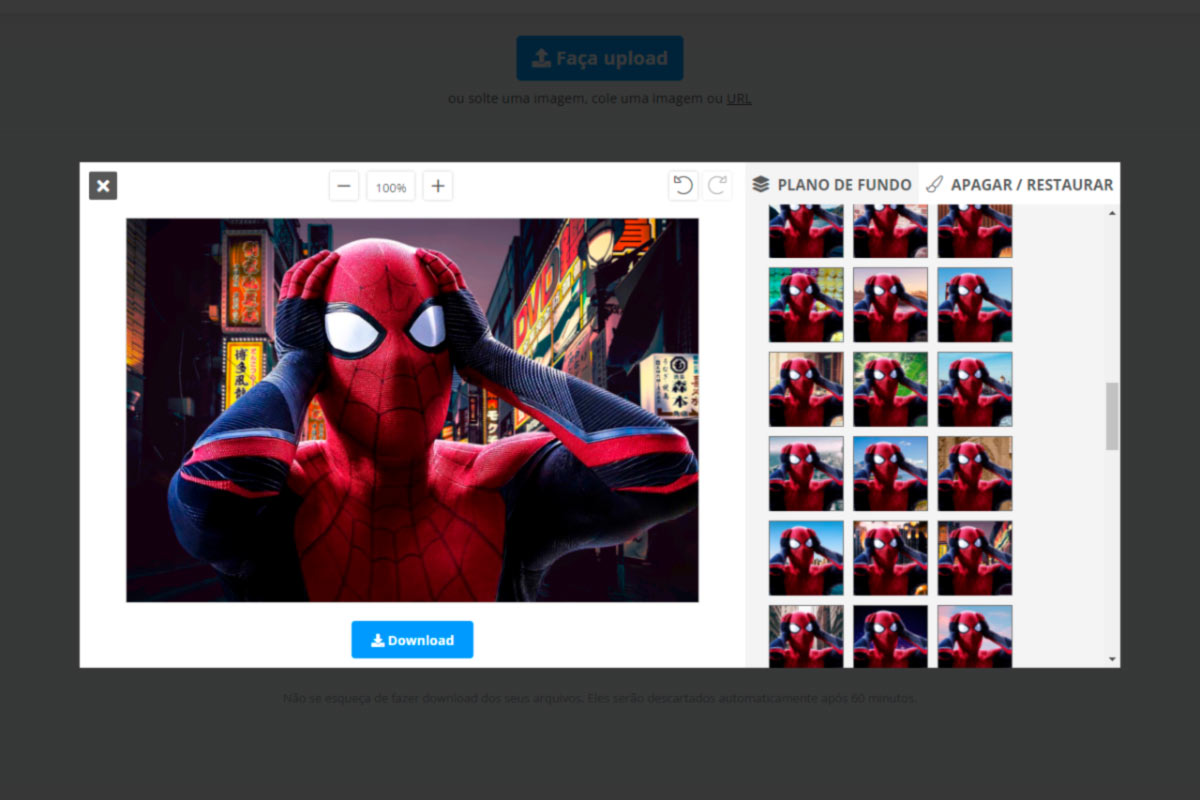Redo the reverted edit

(718, 185)
